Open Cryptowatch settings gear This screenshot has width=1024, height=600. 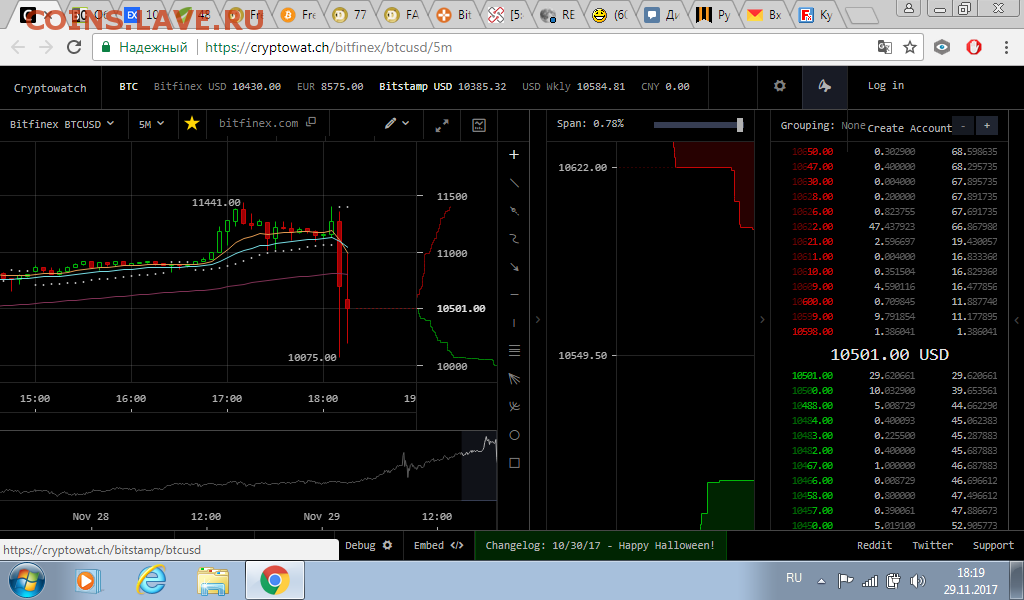[x=779, y=86]
